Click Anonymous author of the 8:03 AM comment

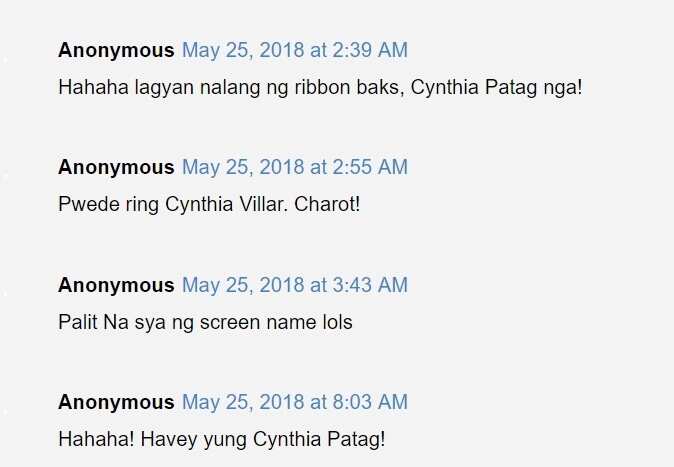pyautogui.click(x=116, y=402)
